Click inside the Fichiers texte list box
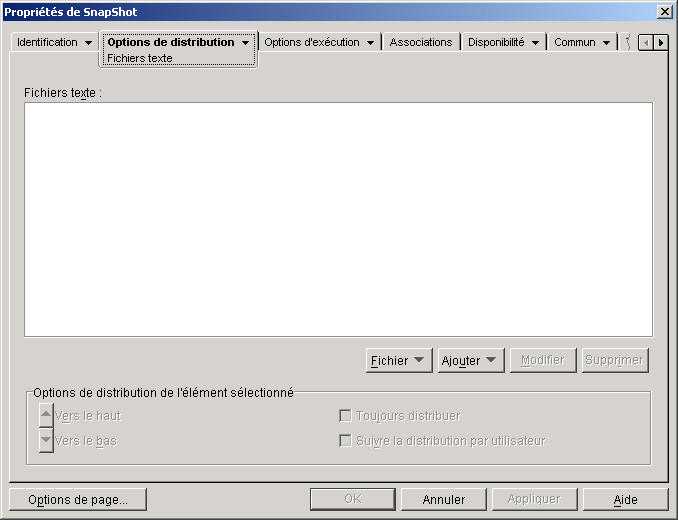The height and width of the screenshot is (520, 678). pos(339,220)
